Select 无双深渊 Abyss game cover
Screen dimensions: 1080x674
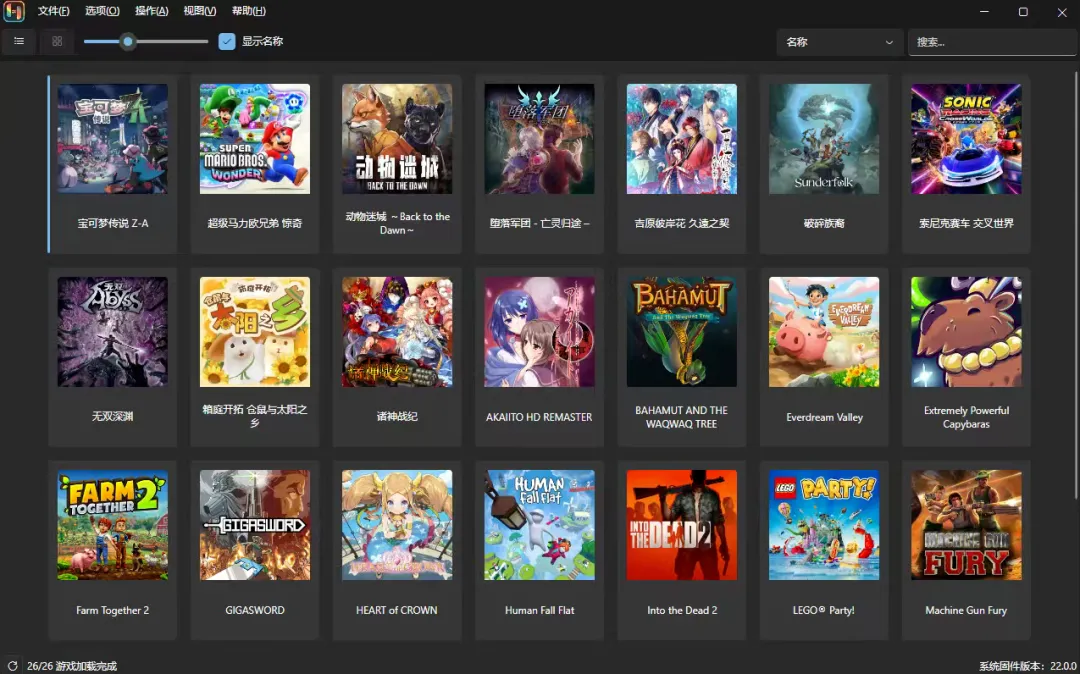point(112,332)
